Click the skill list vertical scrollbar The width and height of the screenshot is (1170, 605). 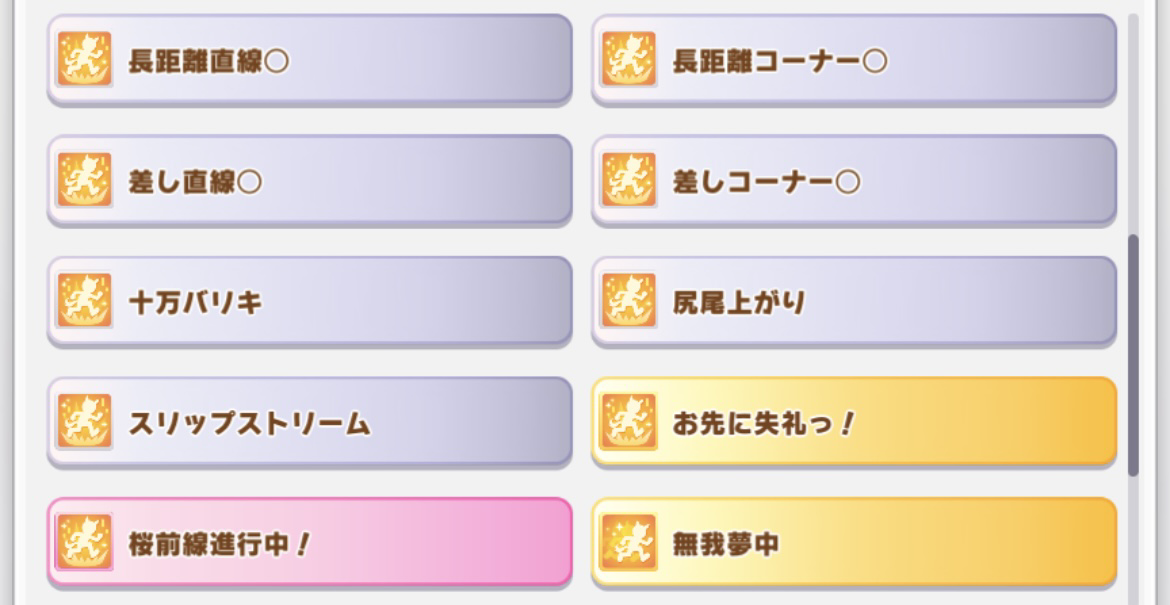1133,355
